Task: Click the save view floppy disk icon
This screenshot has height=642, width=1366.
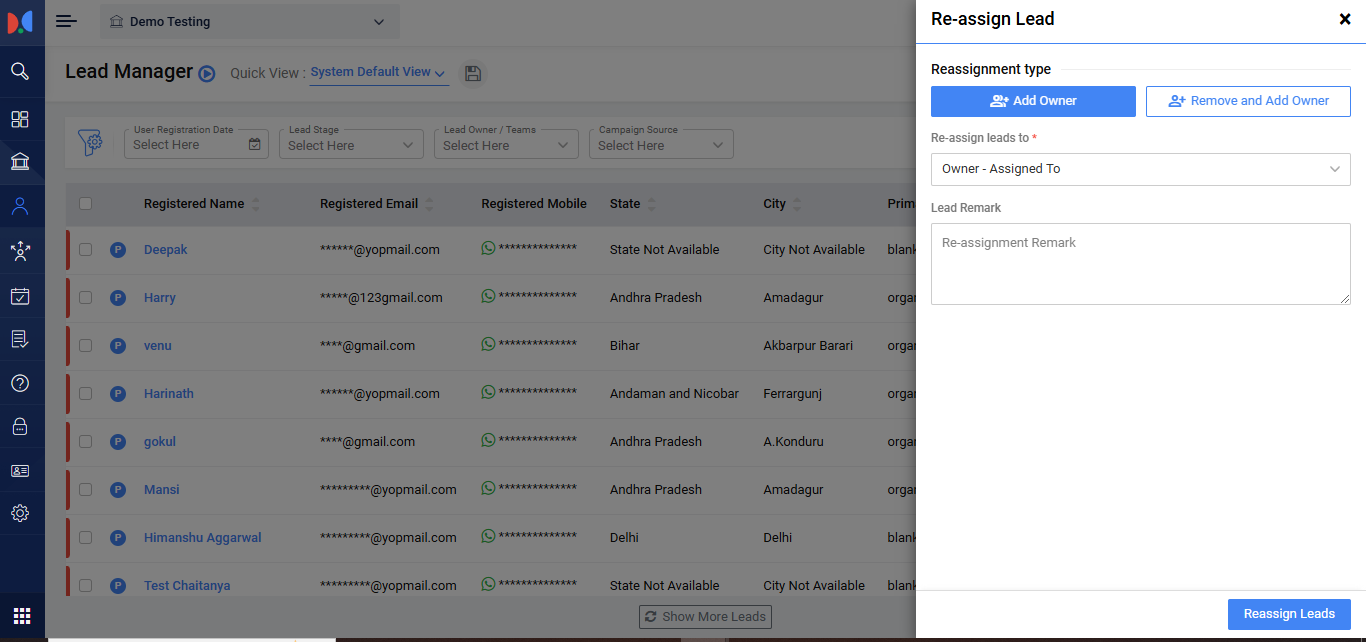Action: coord(473,73)
